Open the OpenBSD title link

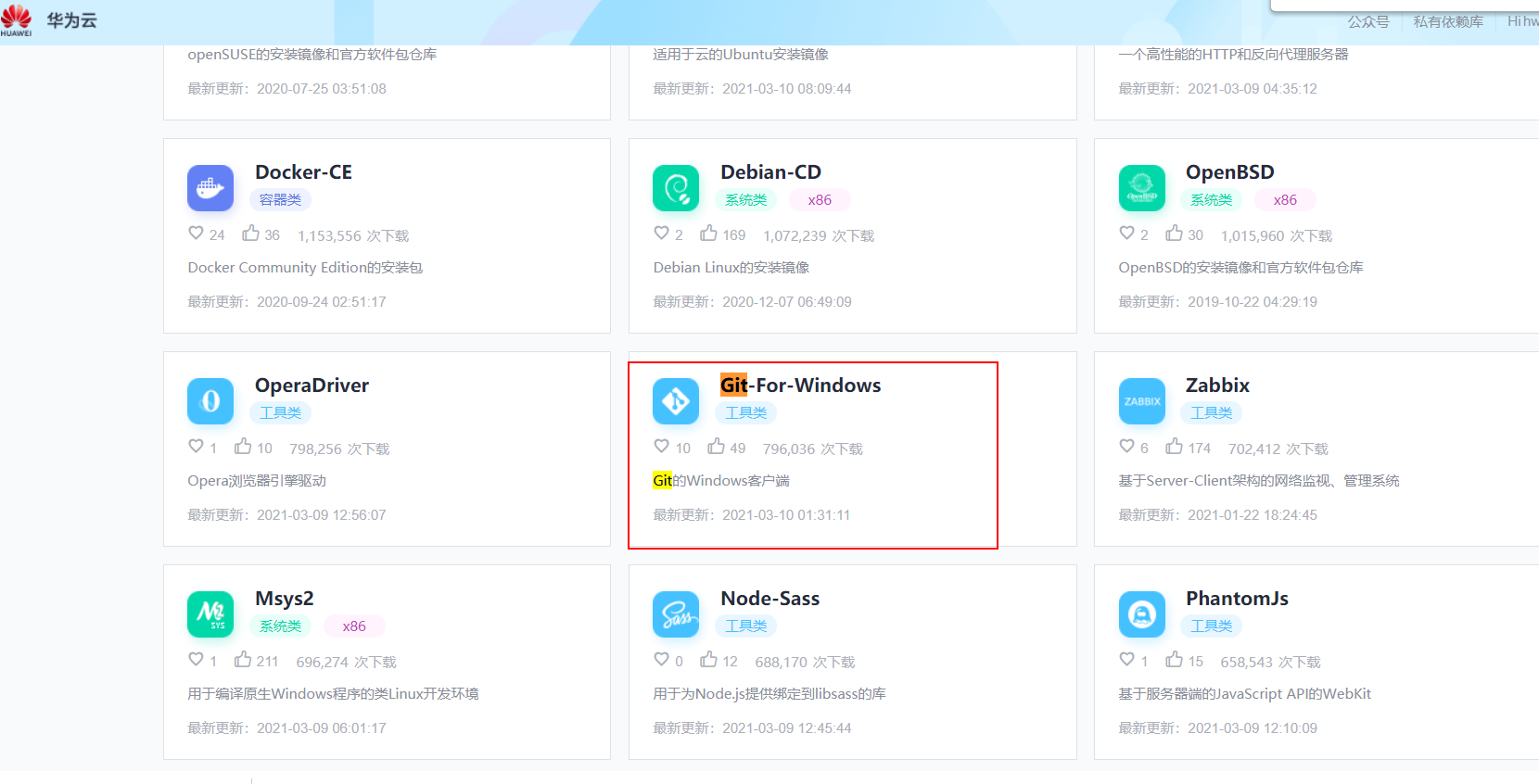(1229, 172)
